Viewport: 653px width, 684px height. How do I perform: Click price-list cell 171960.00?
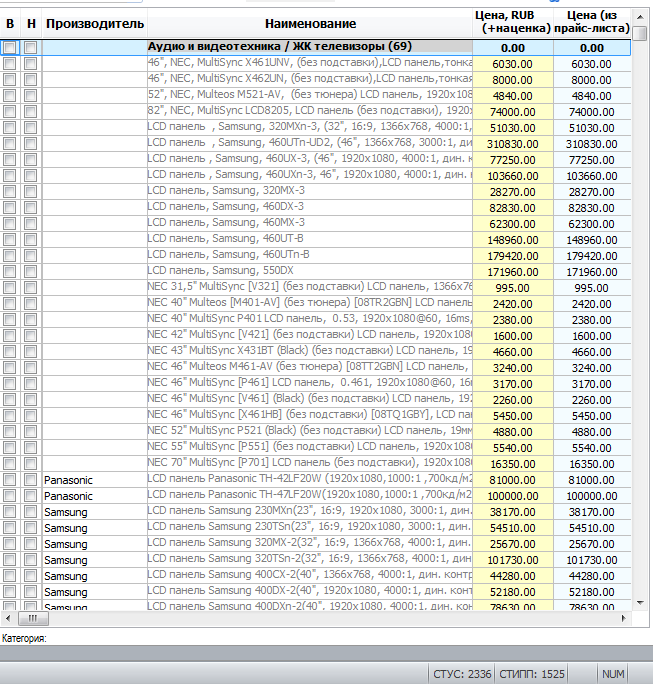[x=592, y=272]
